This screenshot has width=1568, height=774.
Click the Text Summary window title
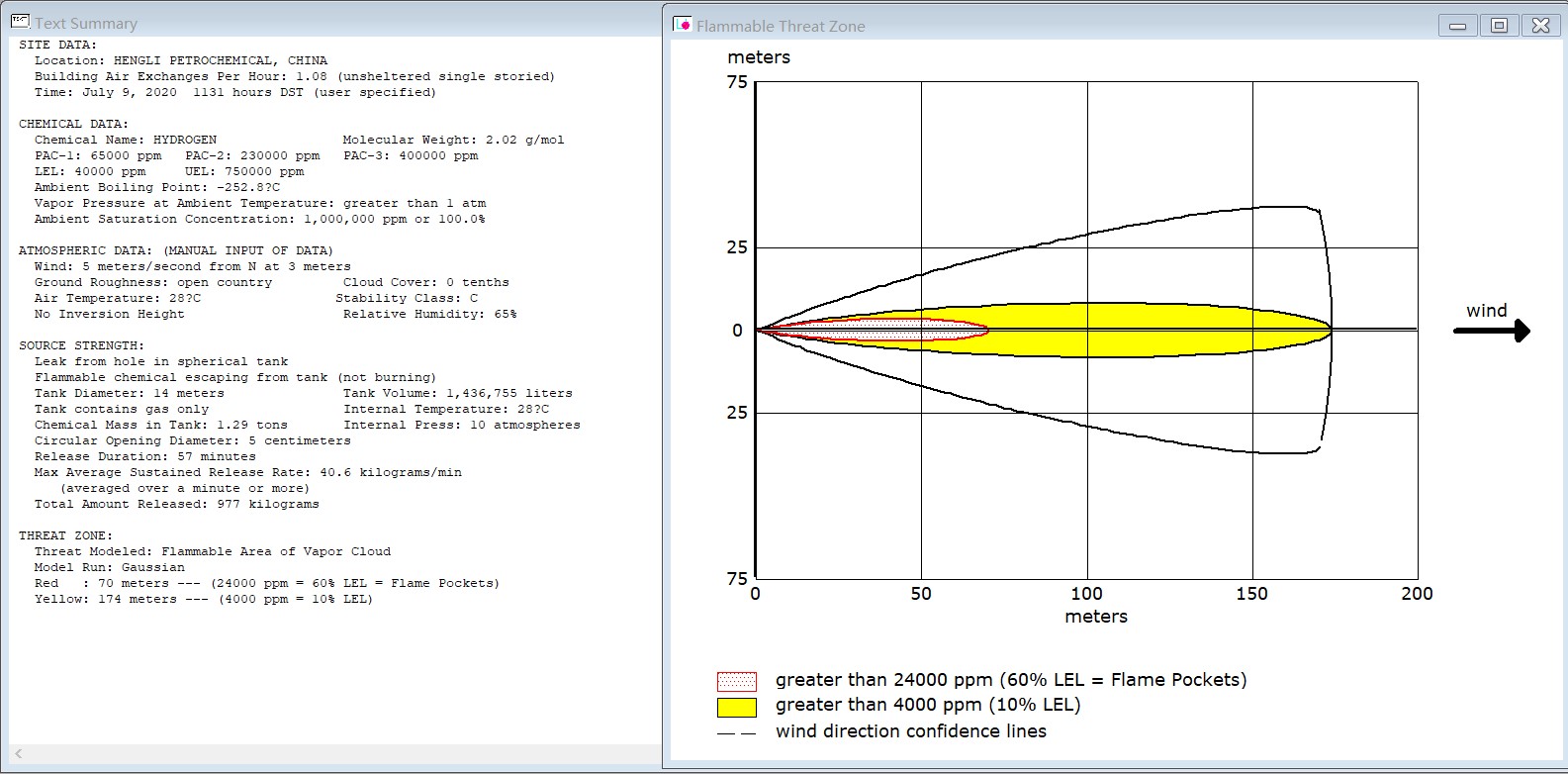coord(86,23)
